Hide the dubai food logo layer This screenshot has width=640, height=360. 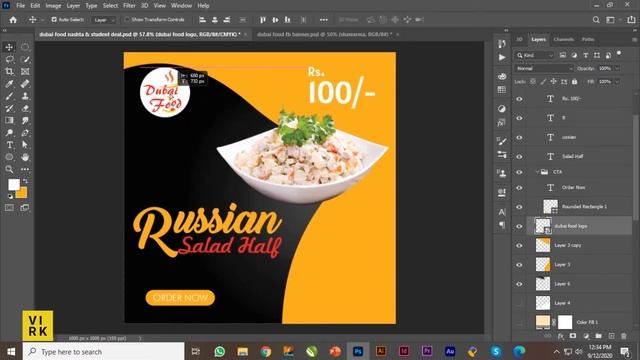coord(519,226)
